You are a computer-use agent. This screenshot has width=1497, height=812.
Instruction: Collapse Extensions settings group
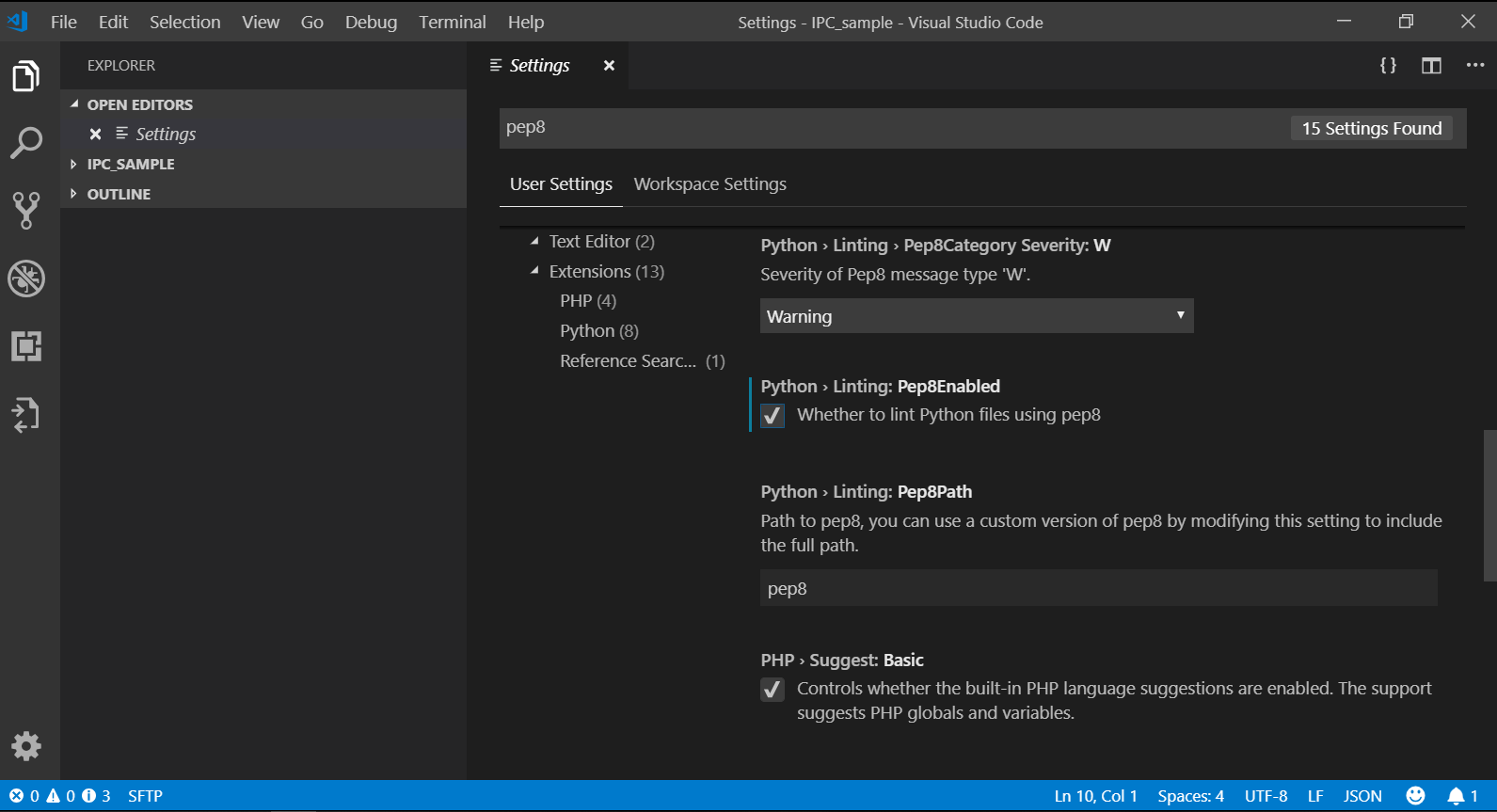click(534, 271)
